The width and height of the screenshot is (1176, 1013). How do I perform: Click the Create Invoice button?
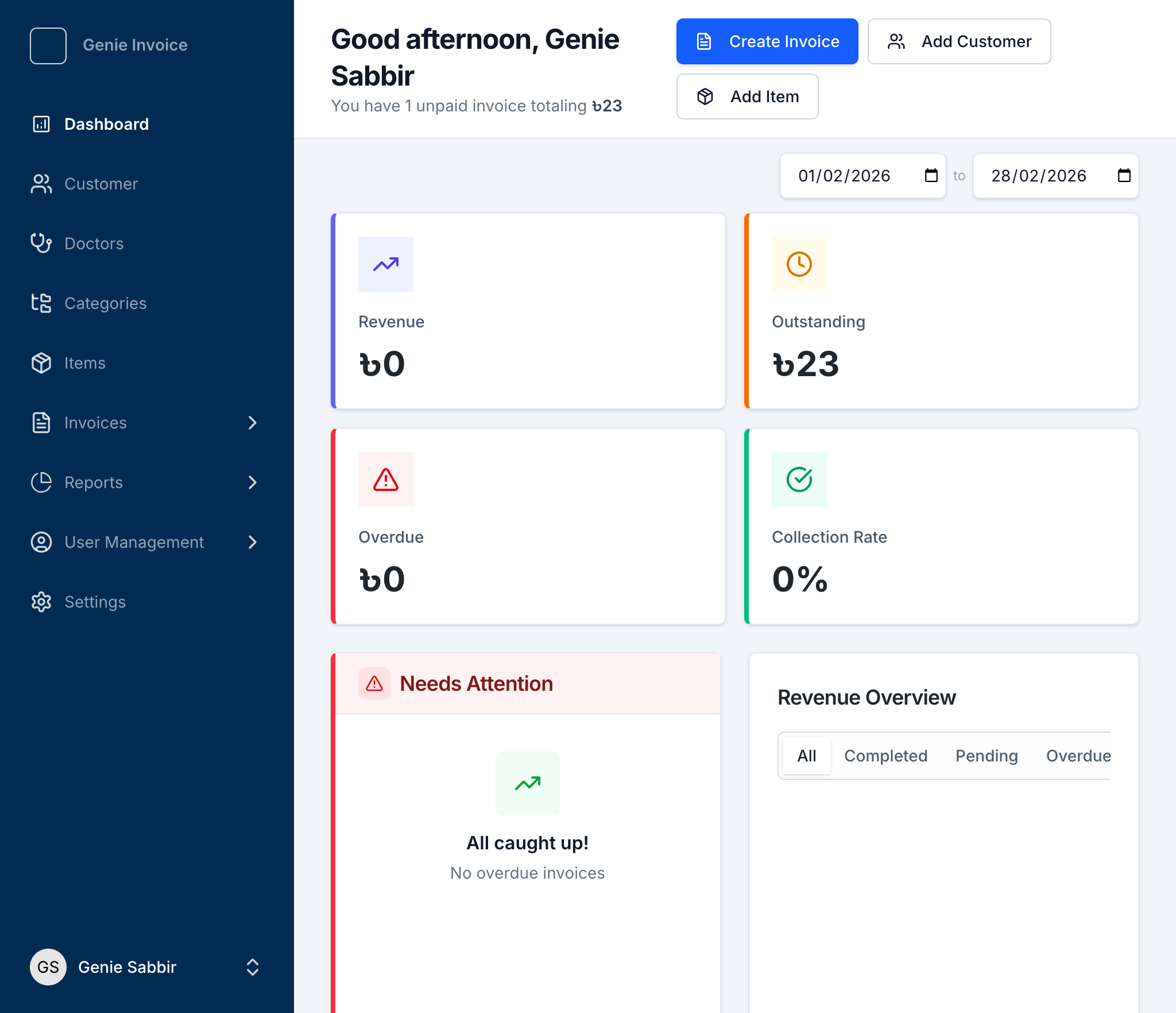point(767,41)
